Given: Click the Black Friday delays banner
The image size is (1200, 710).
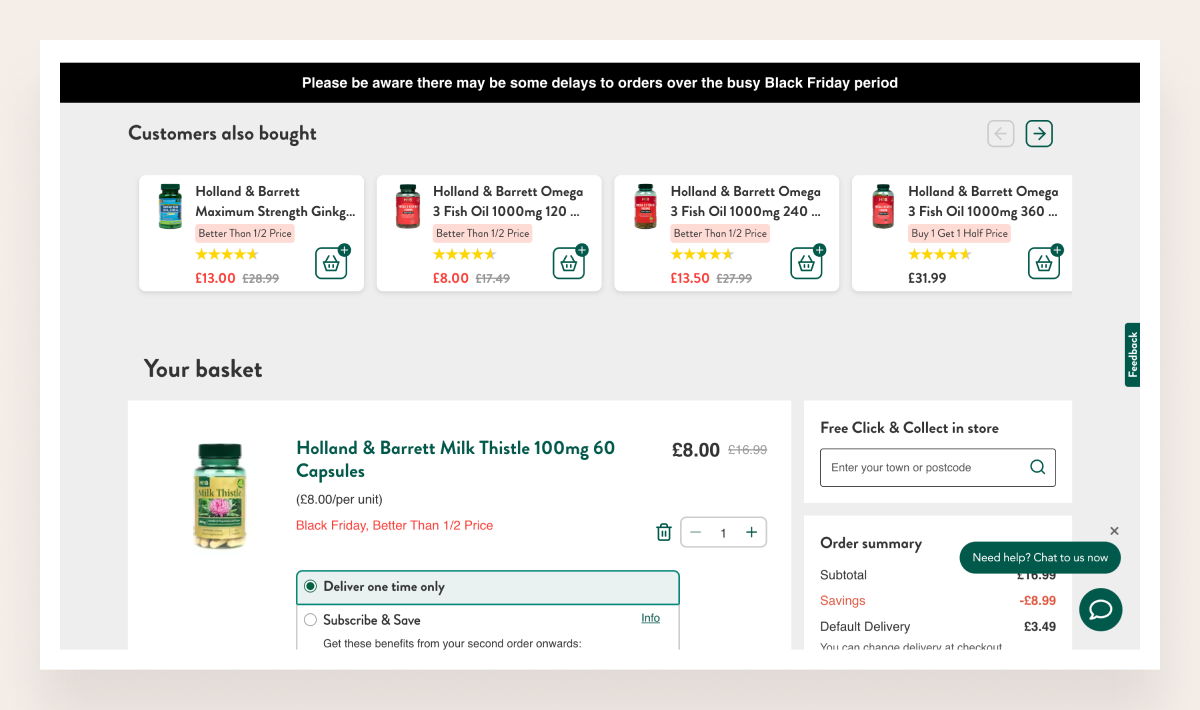Looking at the screenshot, I should (600, 83).
